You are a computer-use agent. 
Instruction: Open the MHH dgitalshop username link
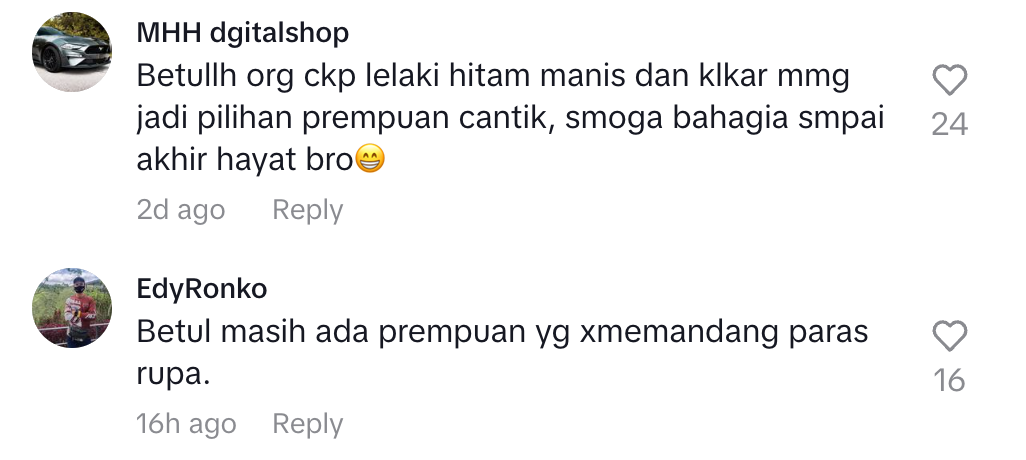coord(243,32)
